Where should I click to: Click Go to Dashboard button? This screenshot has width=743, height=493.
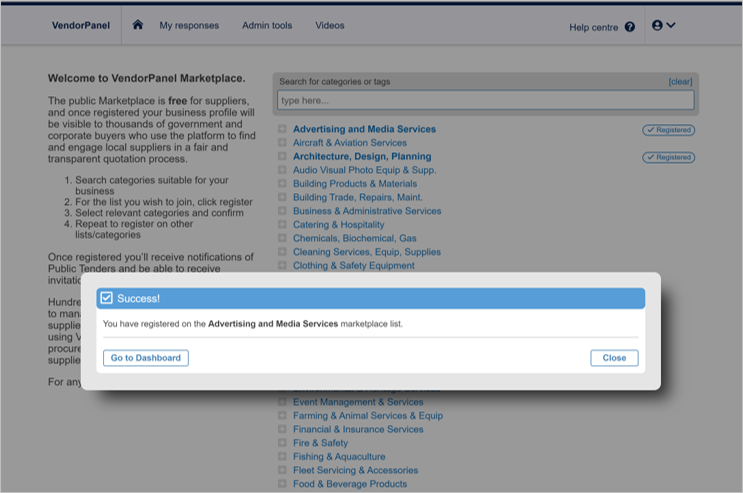pos(146,358)
